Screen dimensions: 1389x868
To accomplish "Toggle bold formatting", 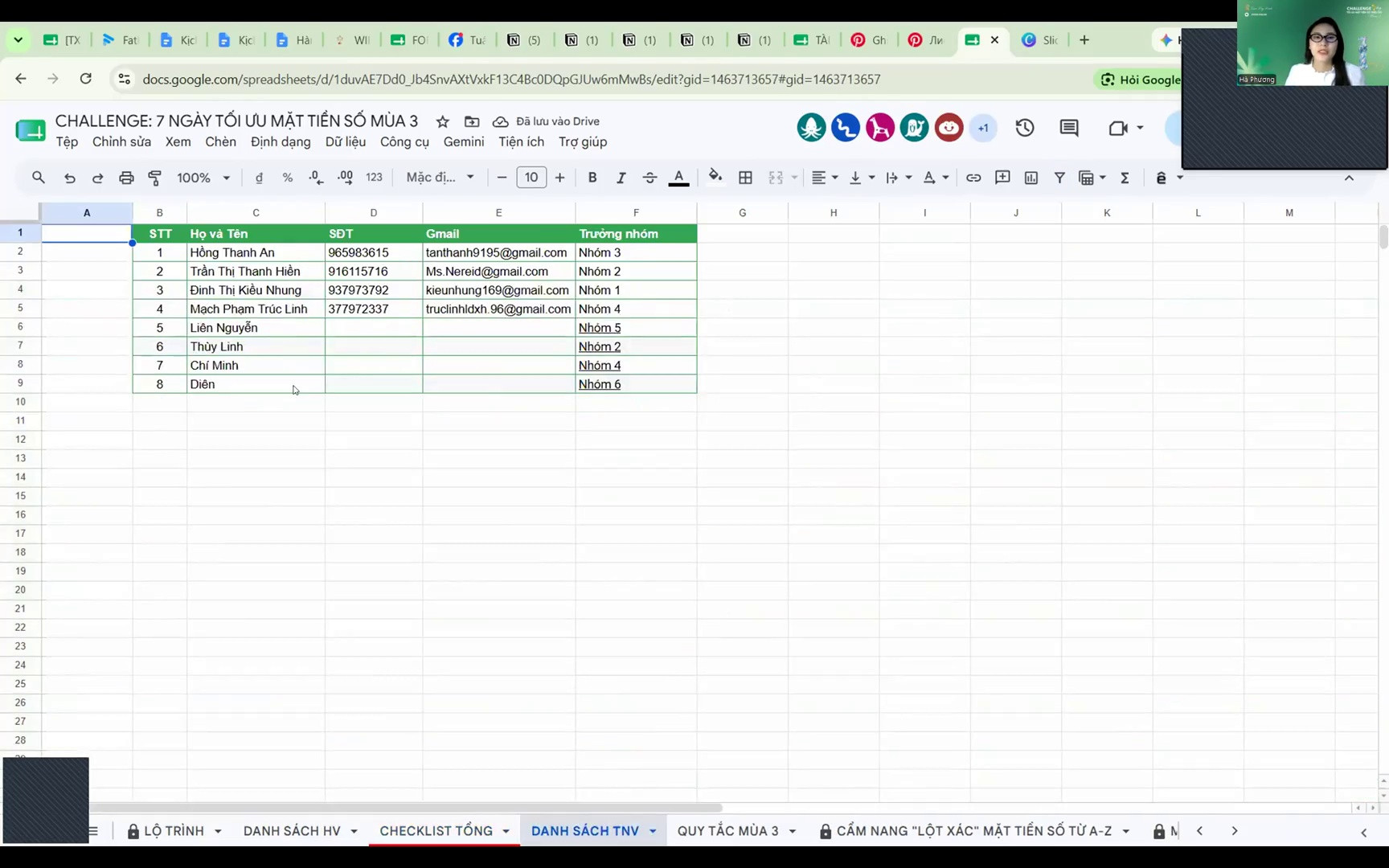I will (592, 178).
